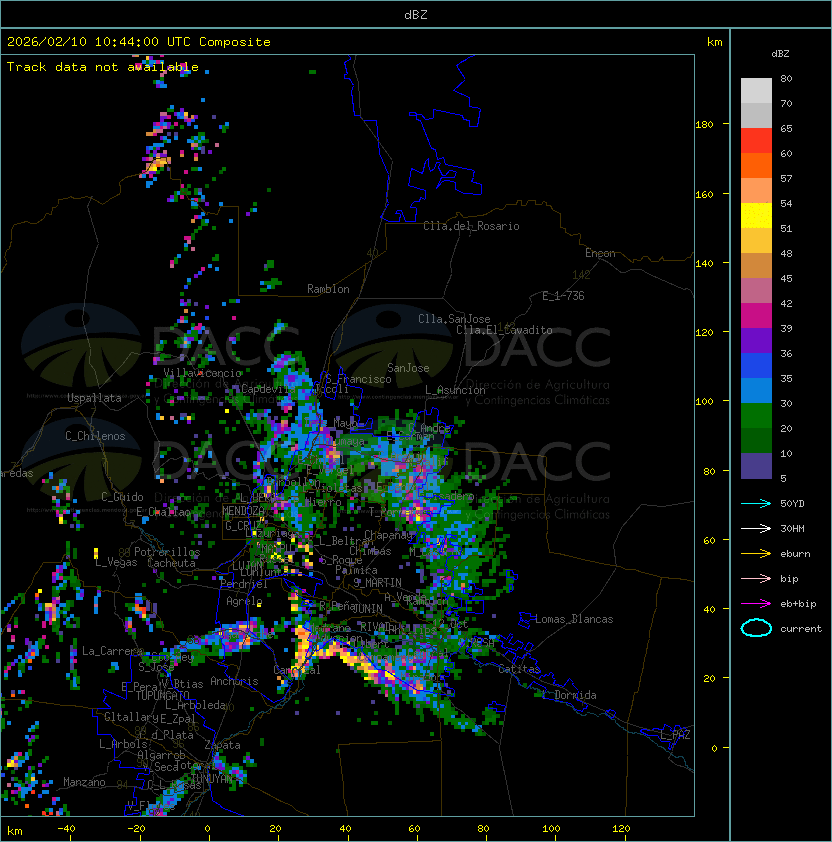Screen dimensions: 832x842
Task: Click the 'Track data not available' message
Action: tap(103, 67)
